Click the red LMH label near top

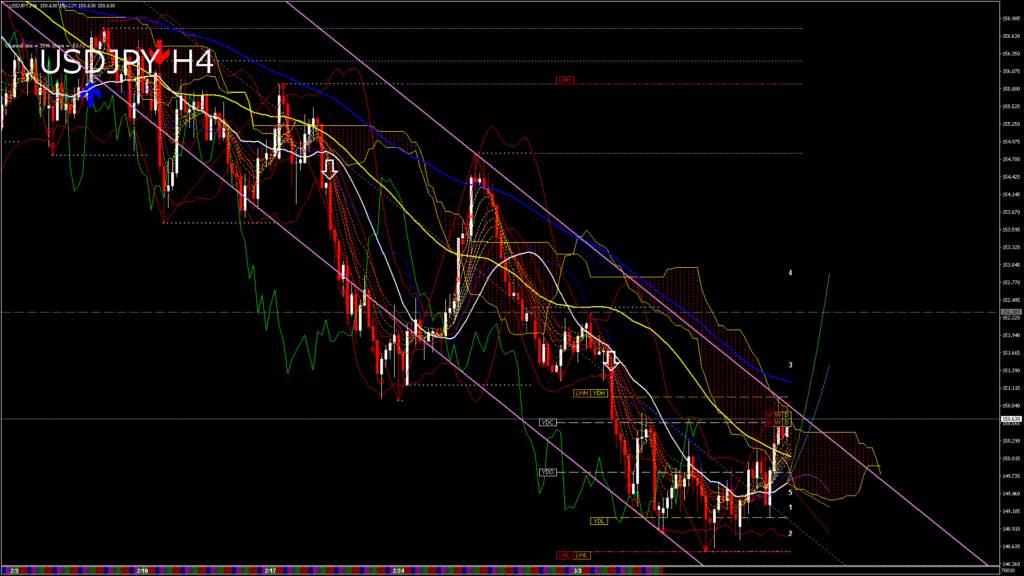tap(566, 80)
